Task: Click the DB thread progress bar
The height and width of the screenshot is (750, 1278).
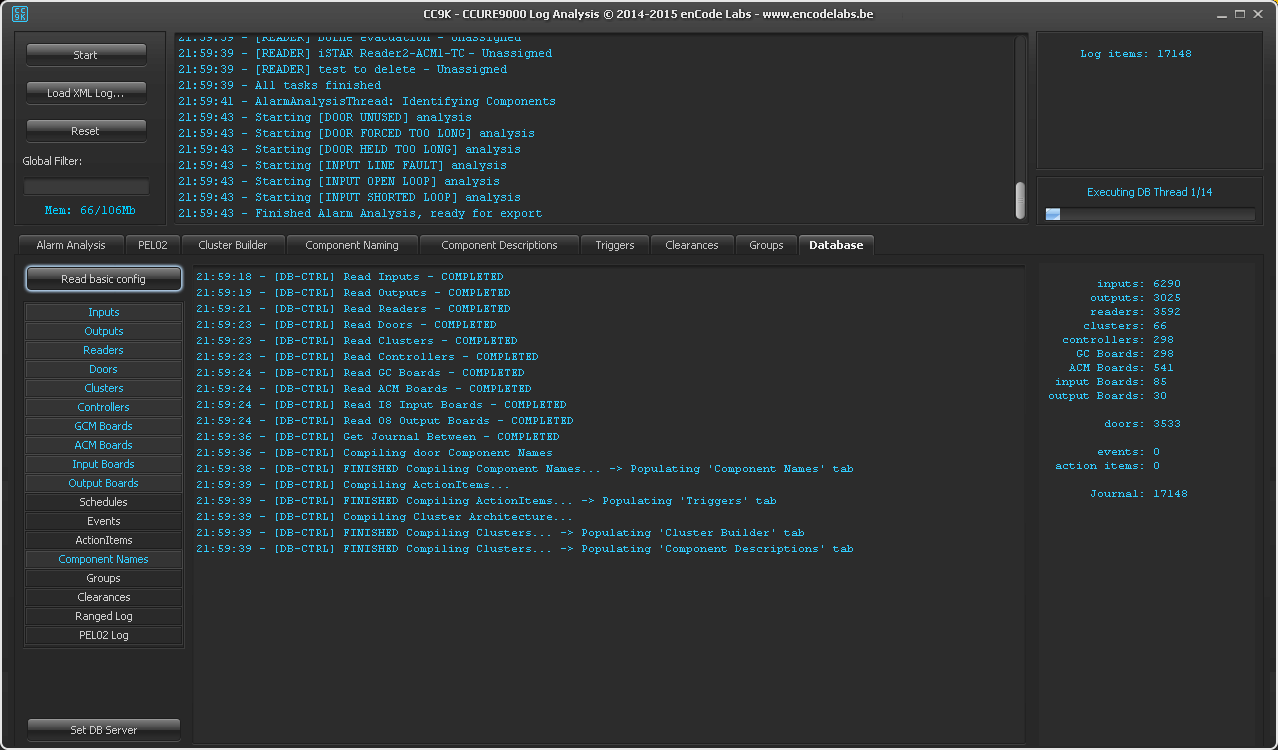Action: (x=1149, y=213)
